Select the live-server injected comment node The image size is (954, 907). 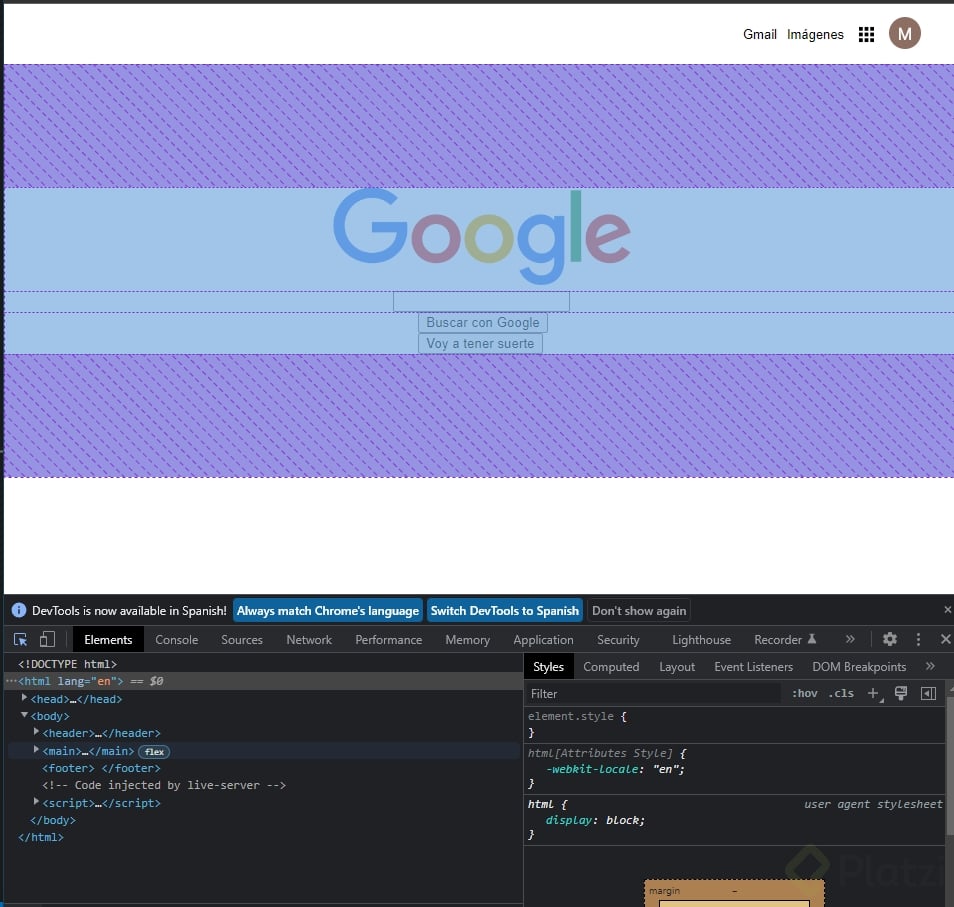point(164,785)
